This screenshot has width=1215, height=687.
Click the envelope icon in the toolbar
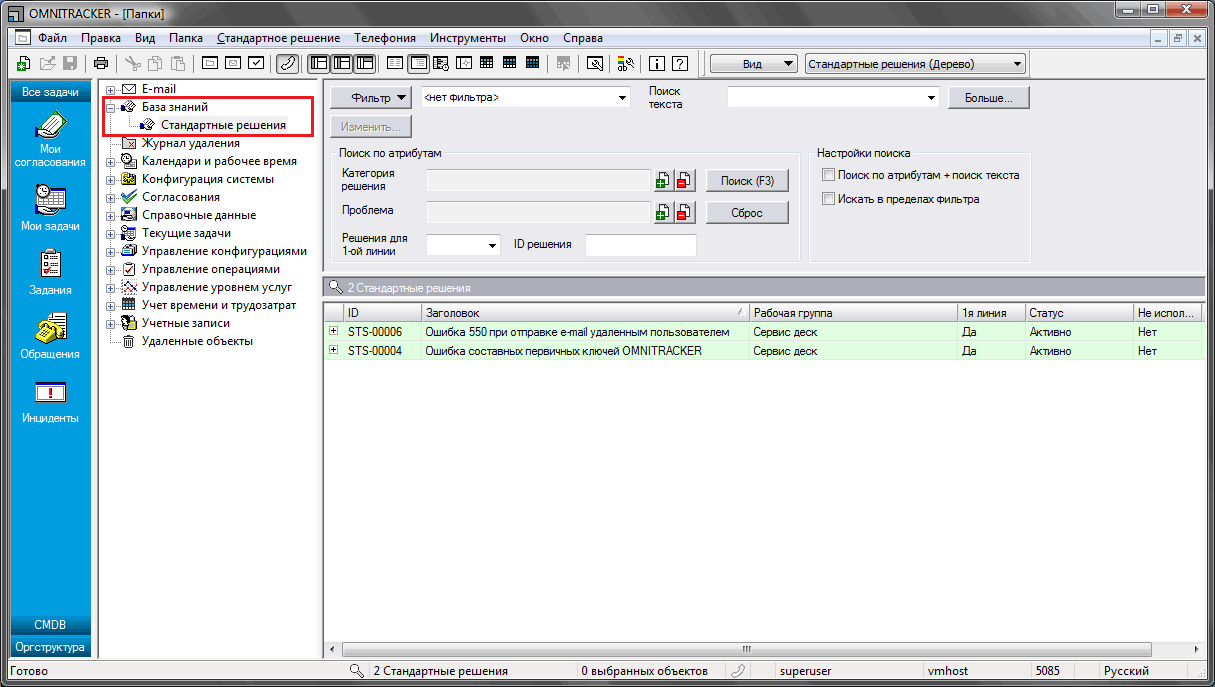click(233, 64)
